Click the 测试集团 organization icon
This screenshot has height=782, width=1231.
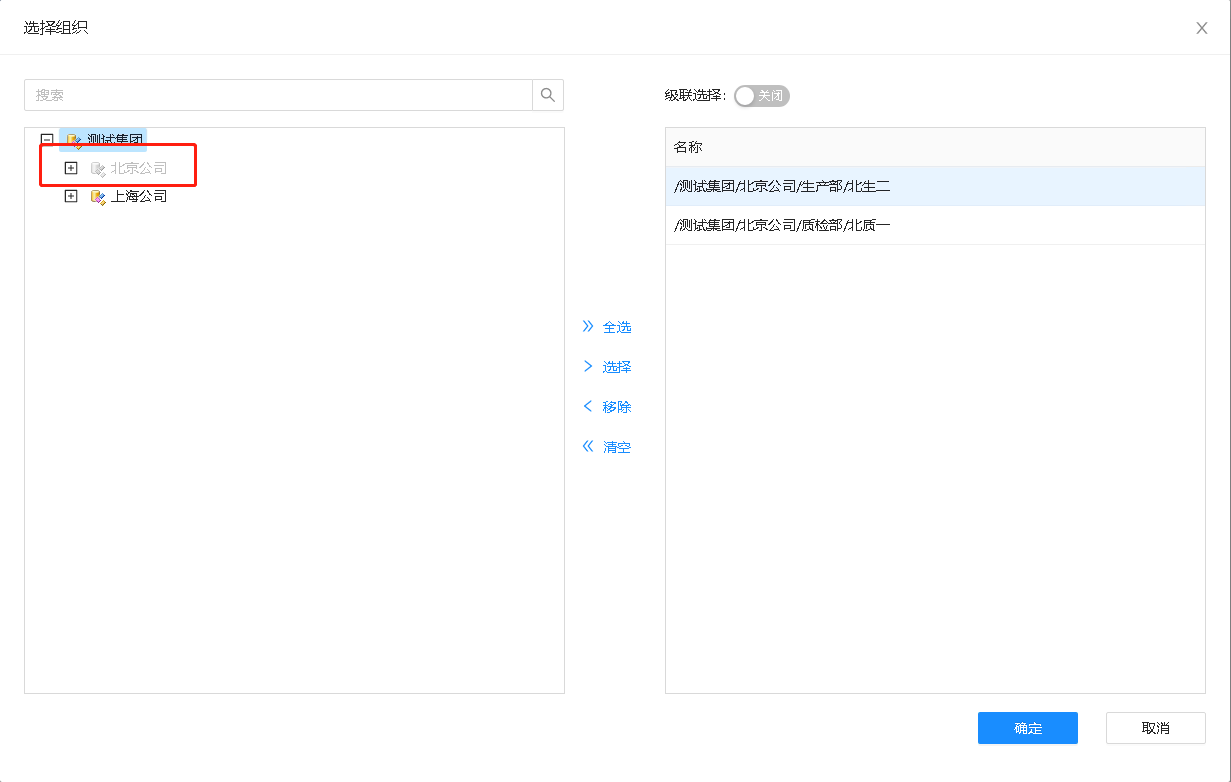tap(74, 140)
